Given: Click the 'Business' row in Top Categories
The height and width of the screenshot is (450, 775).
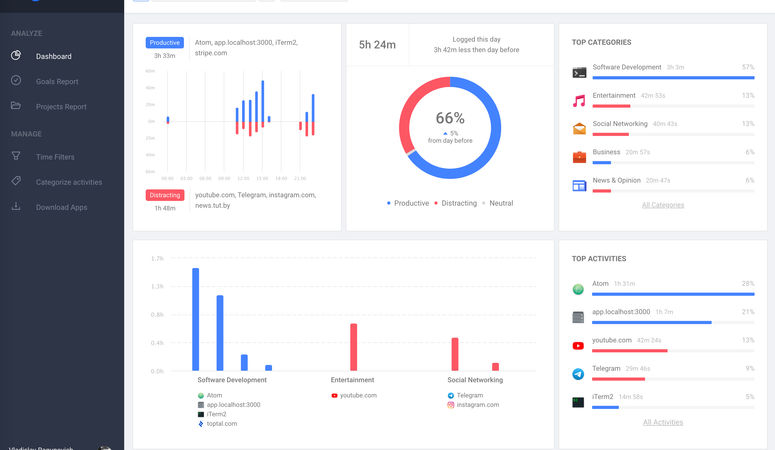Looking at the screenshot, I should 663,157.
